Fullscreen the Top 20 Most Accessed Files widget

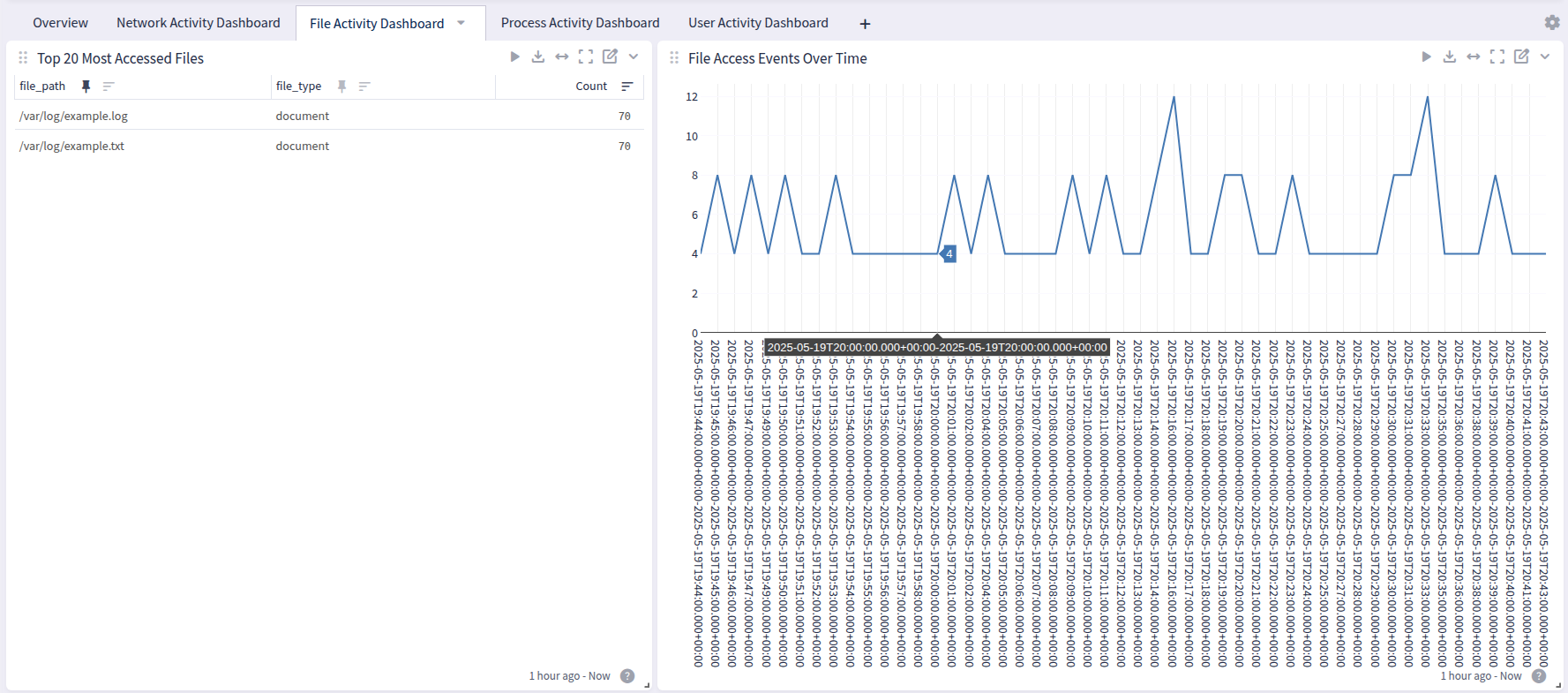coord(586,56)
